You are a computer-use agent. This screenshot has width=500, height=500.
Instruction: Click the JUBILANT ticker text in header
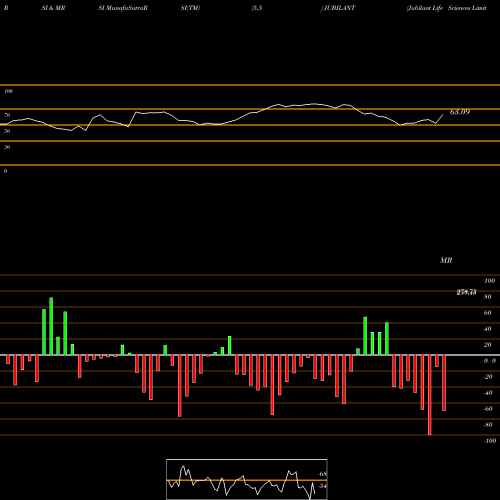pos(339,8)
